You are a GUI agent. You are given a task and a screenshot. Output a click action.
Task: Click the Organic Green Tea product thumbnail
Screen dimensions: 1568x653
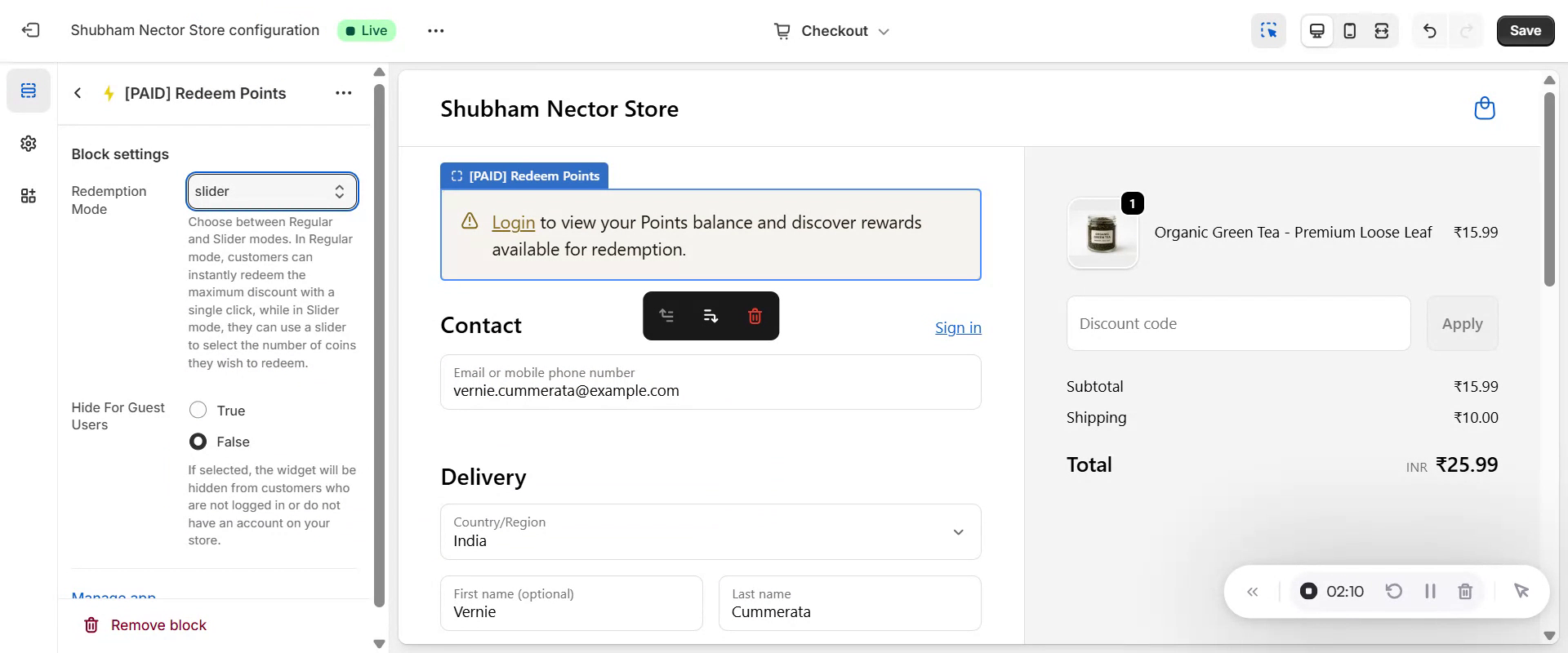coord(1102,233)
